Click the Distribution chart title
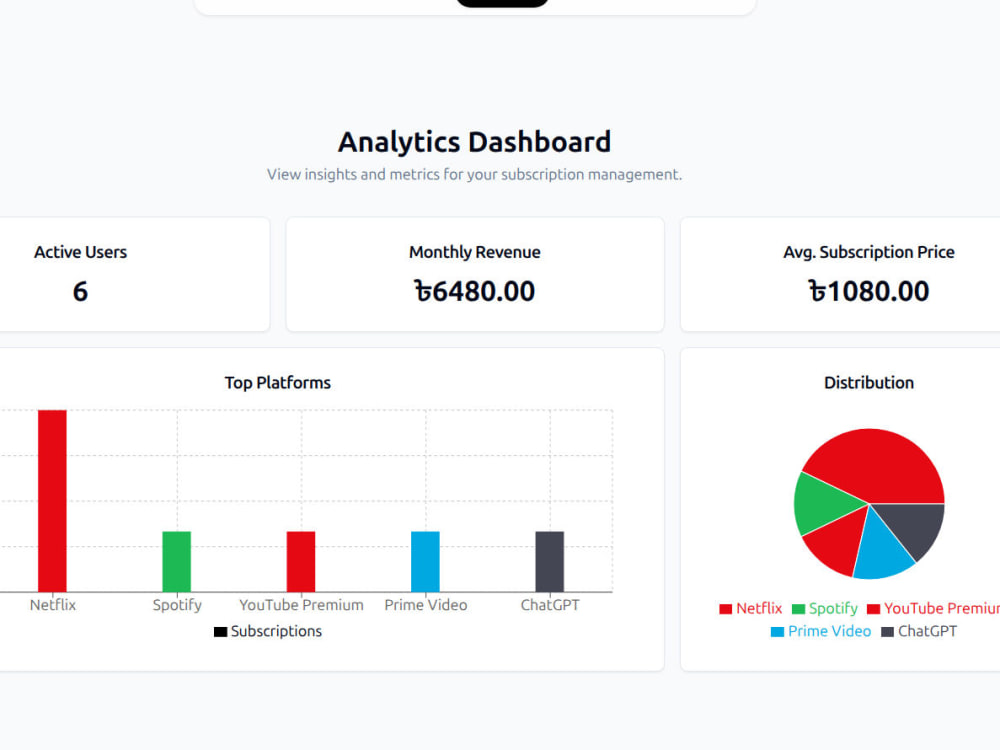1000x750 pixels. [x=869, y=383]
